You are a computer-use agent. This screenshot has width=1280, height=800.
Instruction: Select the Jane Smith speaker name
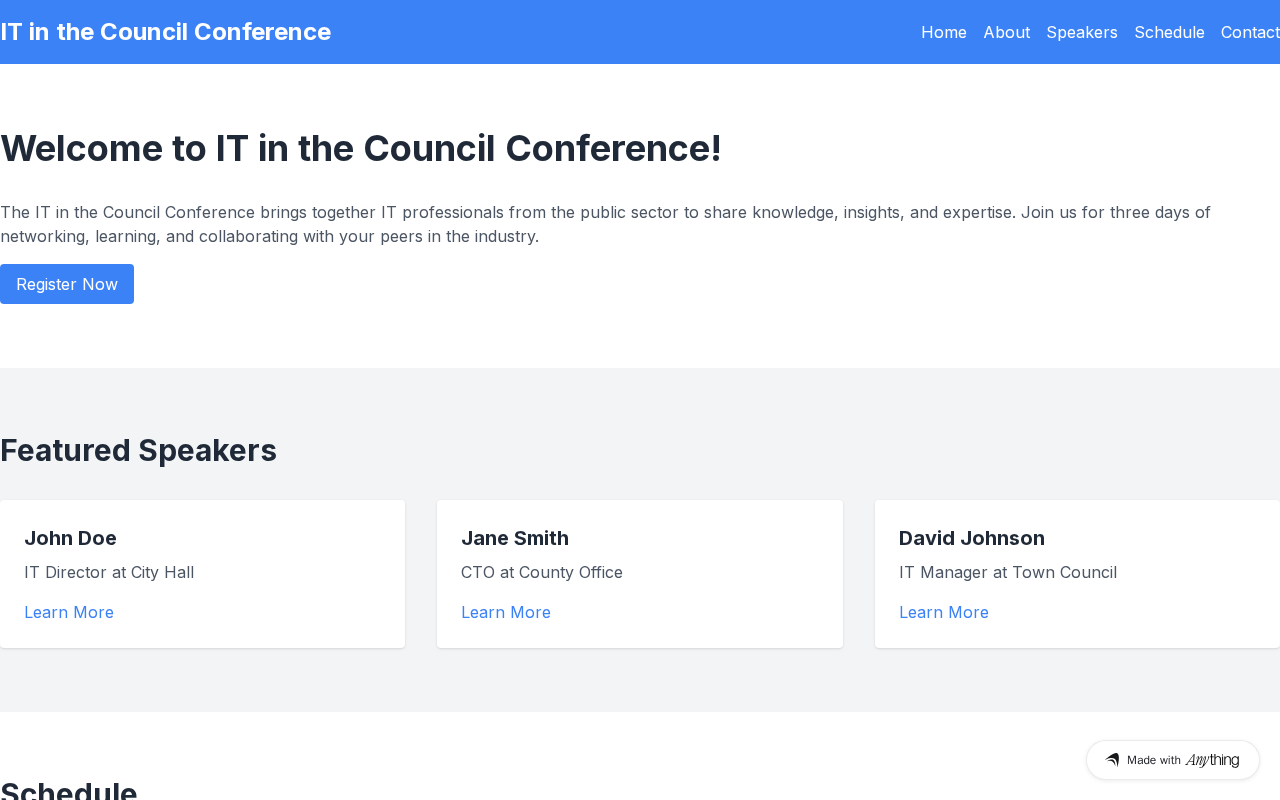pos(515,538)
